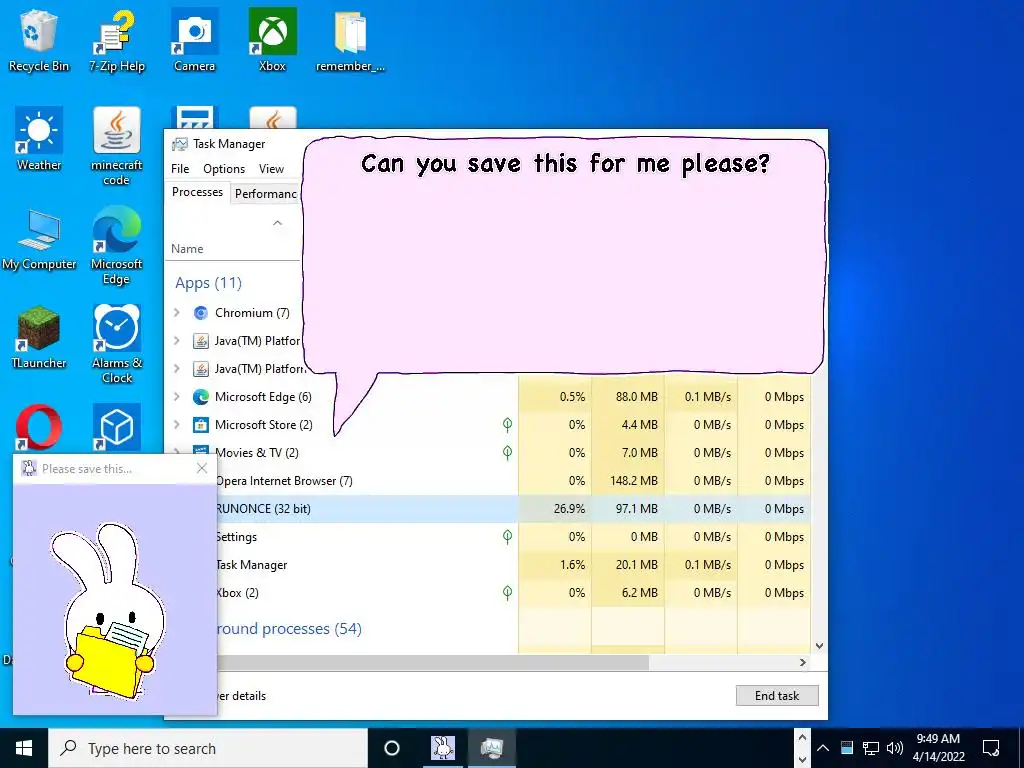Expand the second Java(TM) Platform entry

pos(176,369)
